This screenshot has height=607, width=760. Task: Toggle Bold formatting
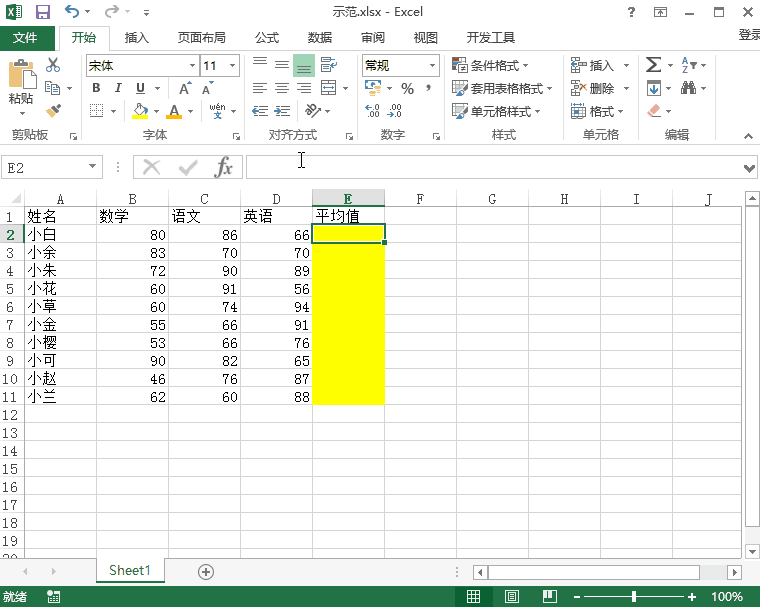(96, 88)
